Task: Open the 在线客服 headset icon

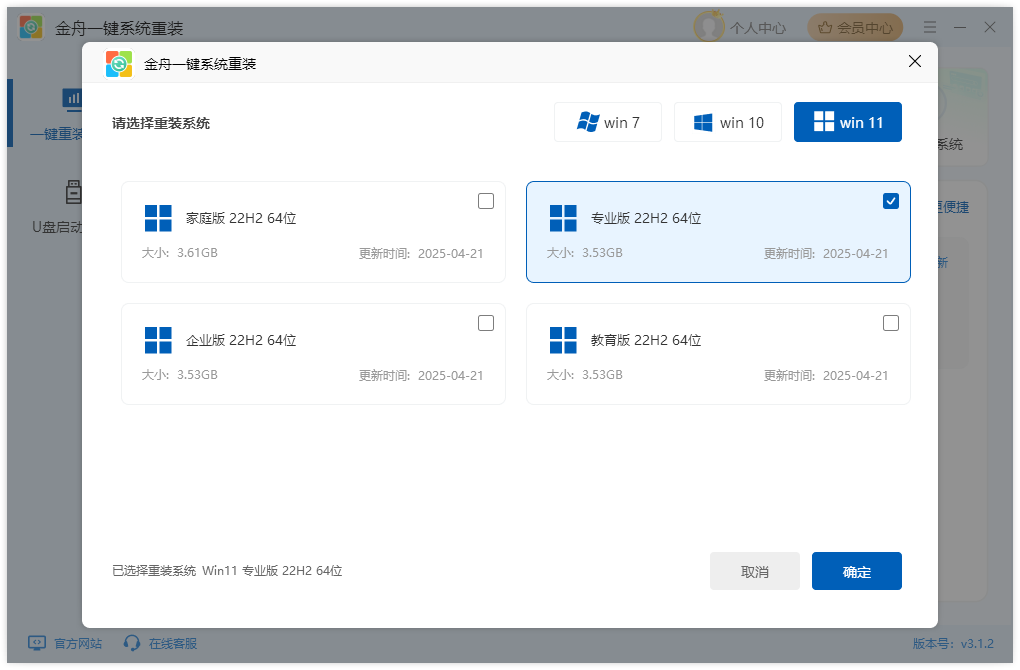Action: point(131,643)
